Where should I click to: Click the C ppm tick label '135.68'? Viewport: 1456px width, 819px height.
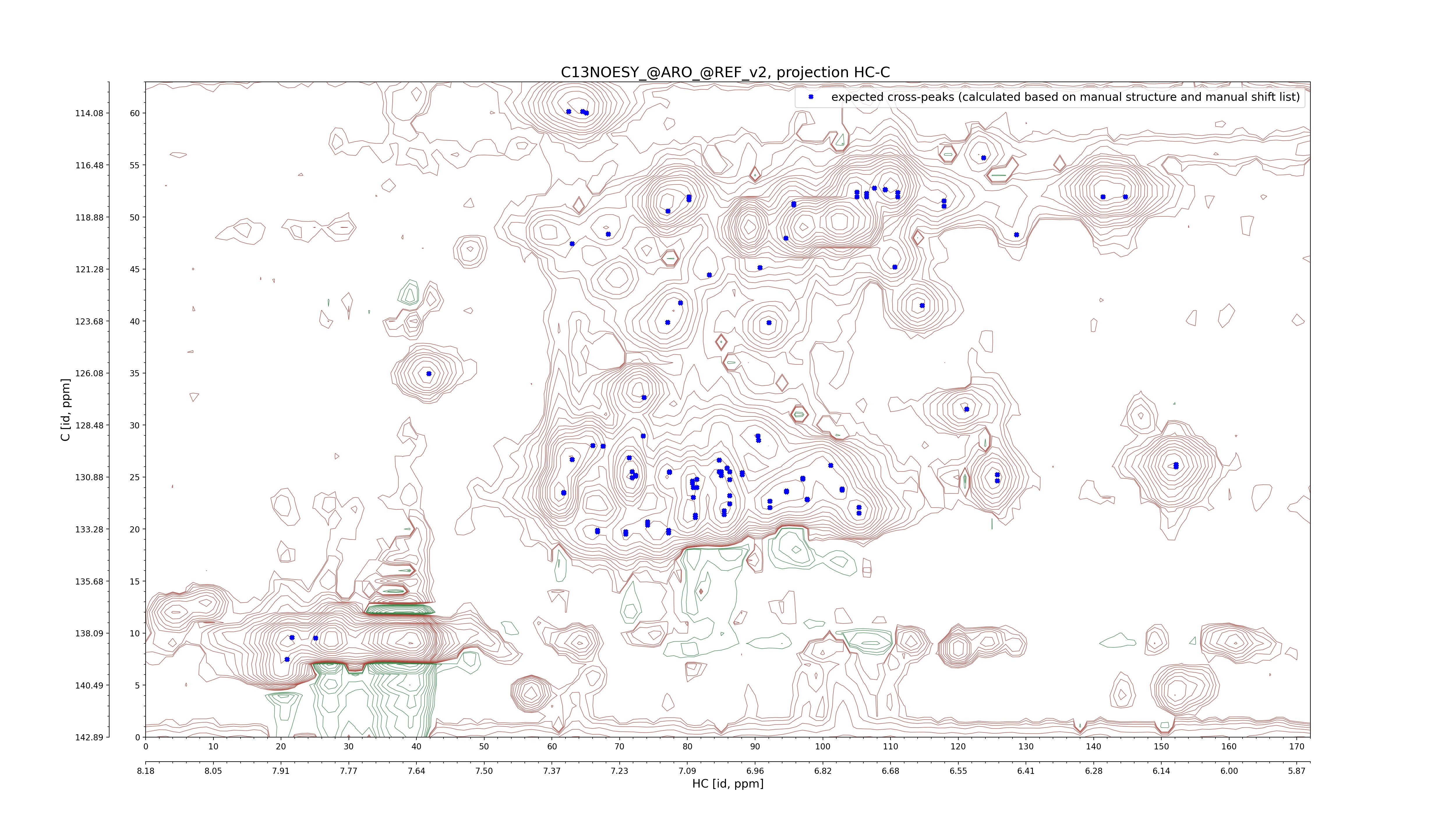(x=89, y=581)
